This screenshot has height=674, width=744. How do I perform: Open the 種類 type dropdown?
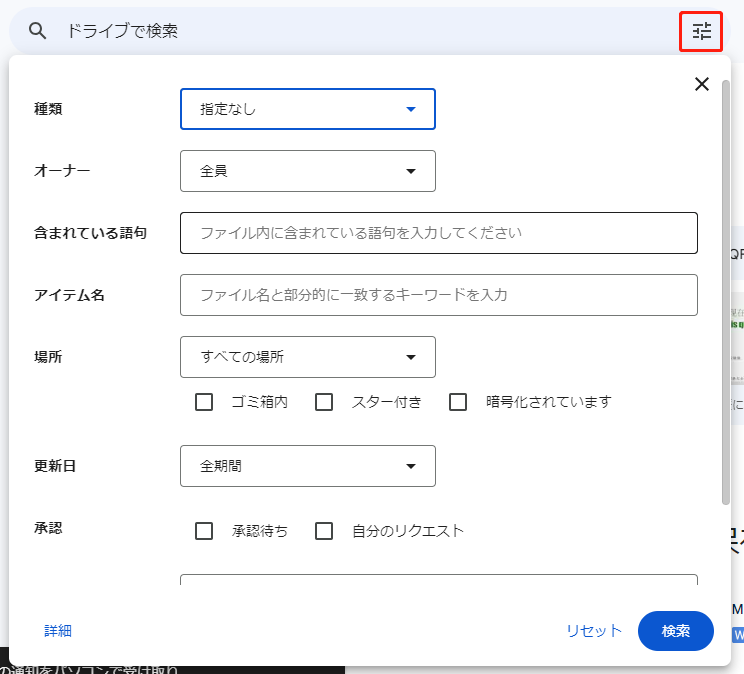[308, 109]
